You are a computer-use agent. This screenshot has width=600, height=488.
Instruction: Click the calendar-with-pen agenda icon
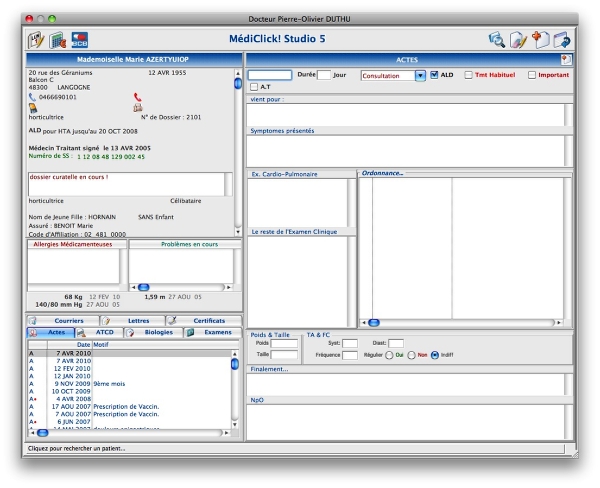coord(36,40)
